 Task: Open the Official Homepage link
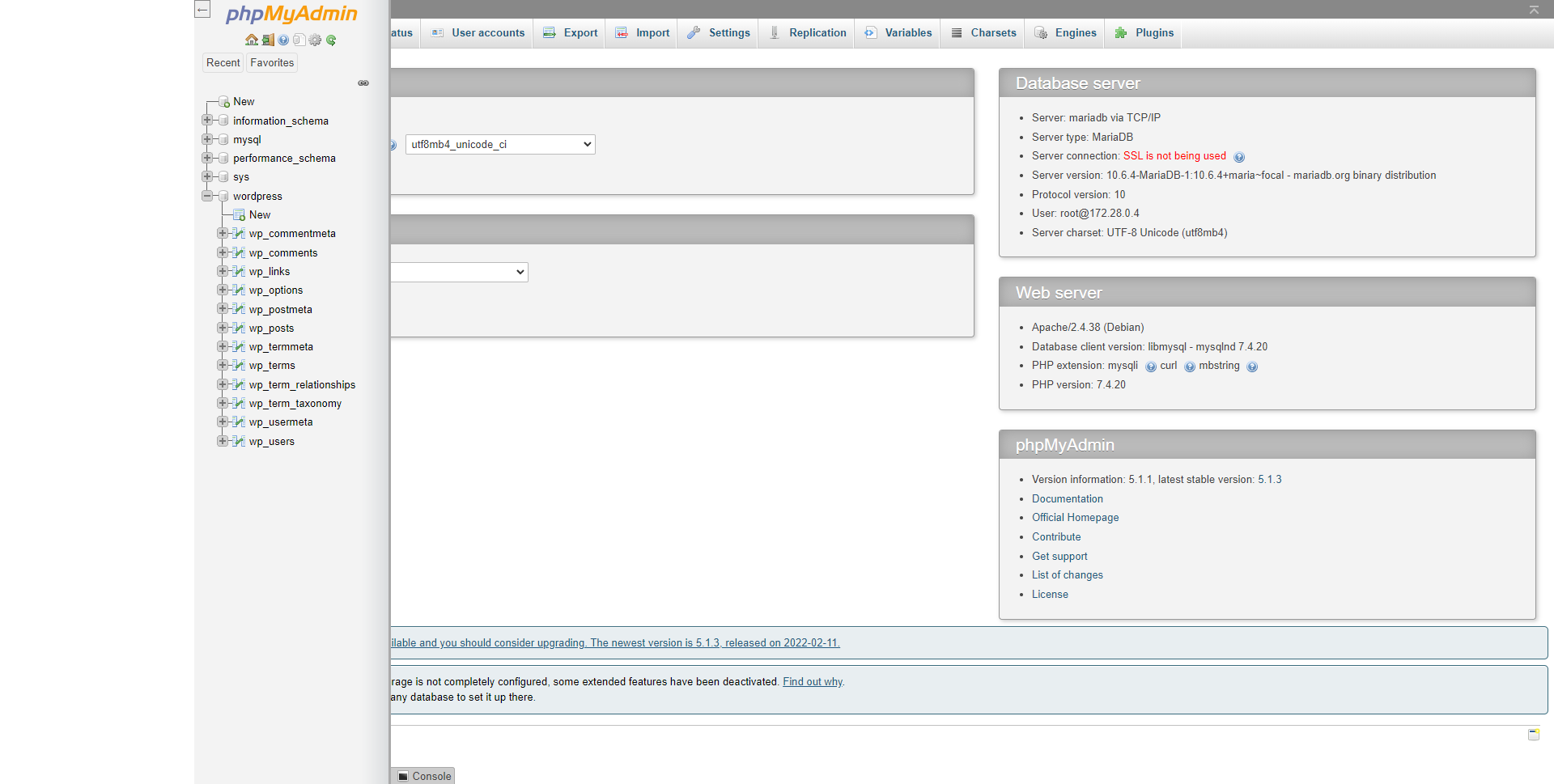coord(1075,518)
